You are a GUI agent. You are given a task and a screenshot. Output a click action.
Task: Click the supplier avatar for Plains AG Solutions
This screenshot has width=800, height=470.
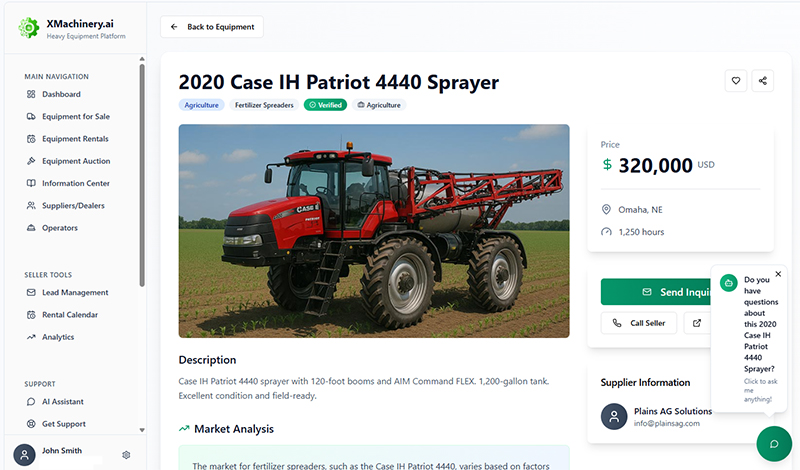[614, 416]
